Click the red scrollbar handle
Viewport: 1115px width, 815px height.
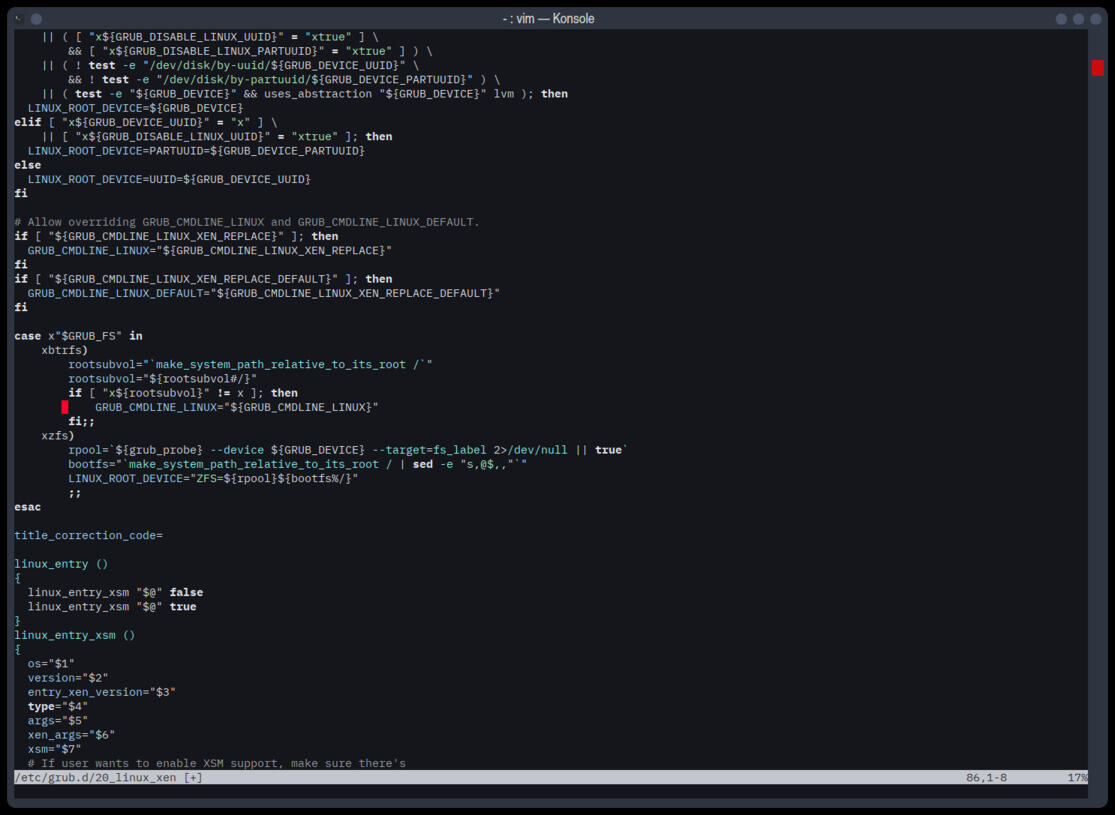tap(1098, 68)
